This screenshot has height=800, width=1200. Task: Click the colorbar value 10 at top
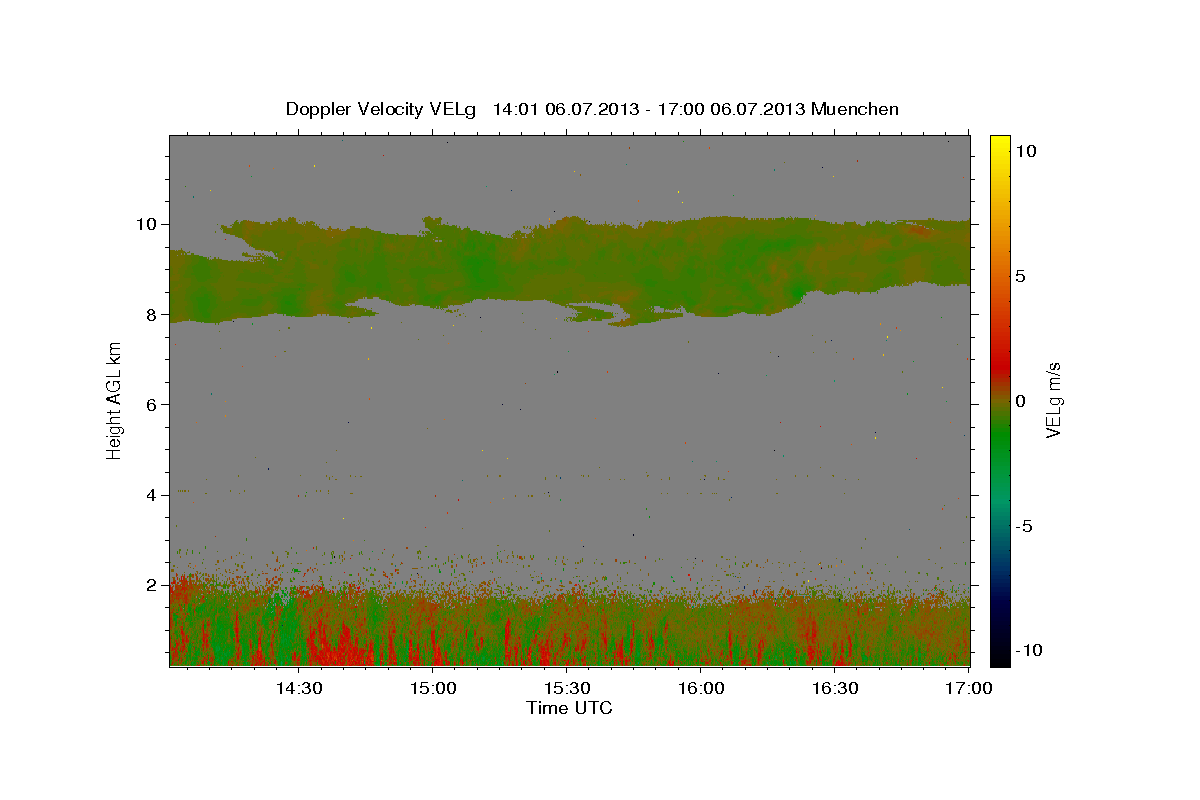tap(1025, 151)
